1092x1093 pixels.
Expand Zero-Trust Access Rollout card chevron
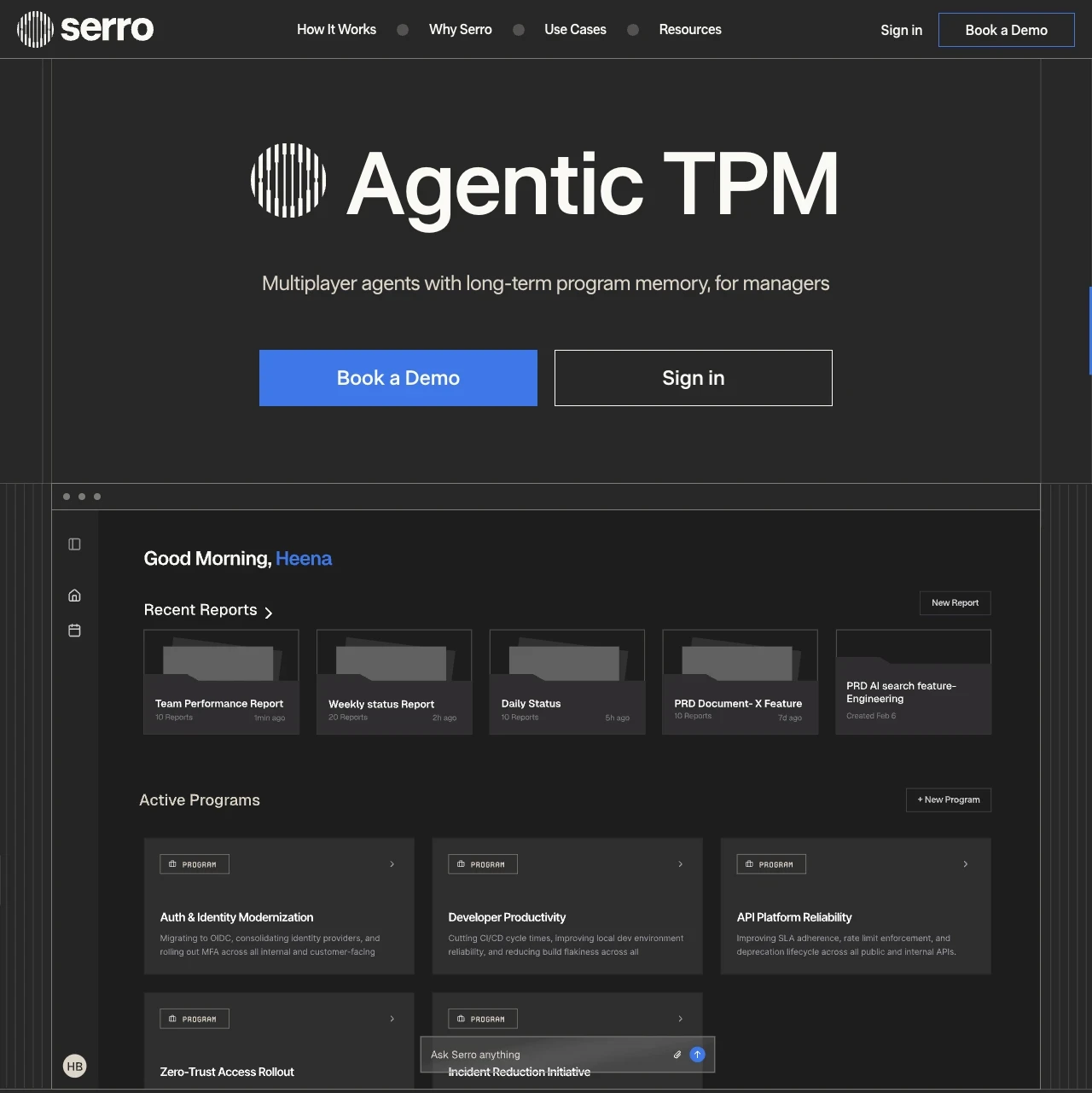tap(392, 1019)
